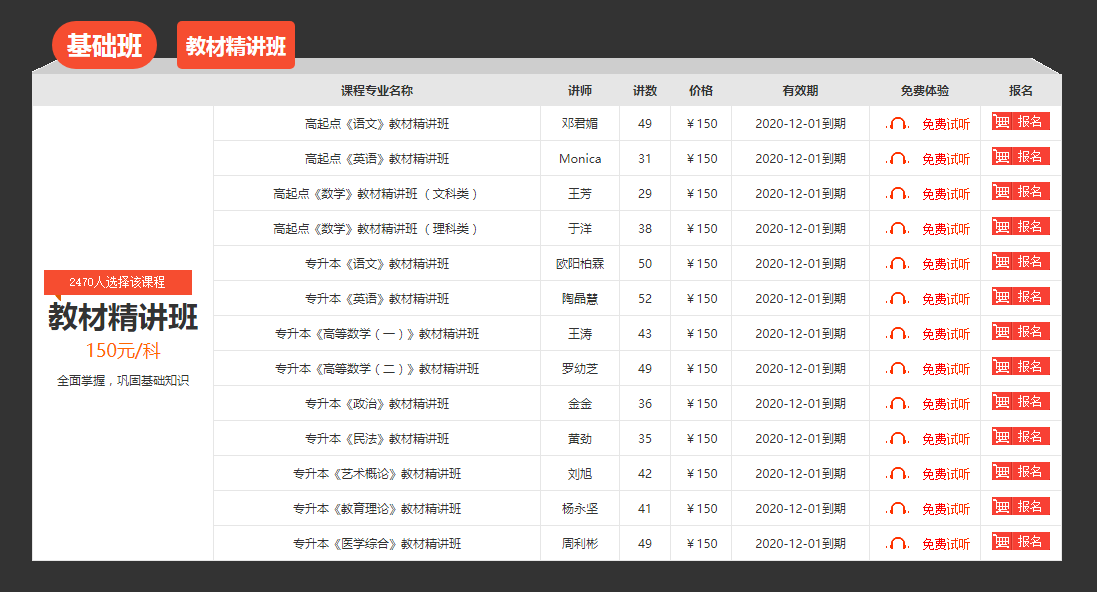Enroll via 报名 in 高起点《数学》文科类
The height and width of the screenshot is (592, 1097).
(1021, 192)
